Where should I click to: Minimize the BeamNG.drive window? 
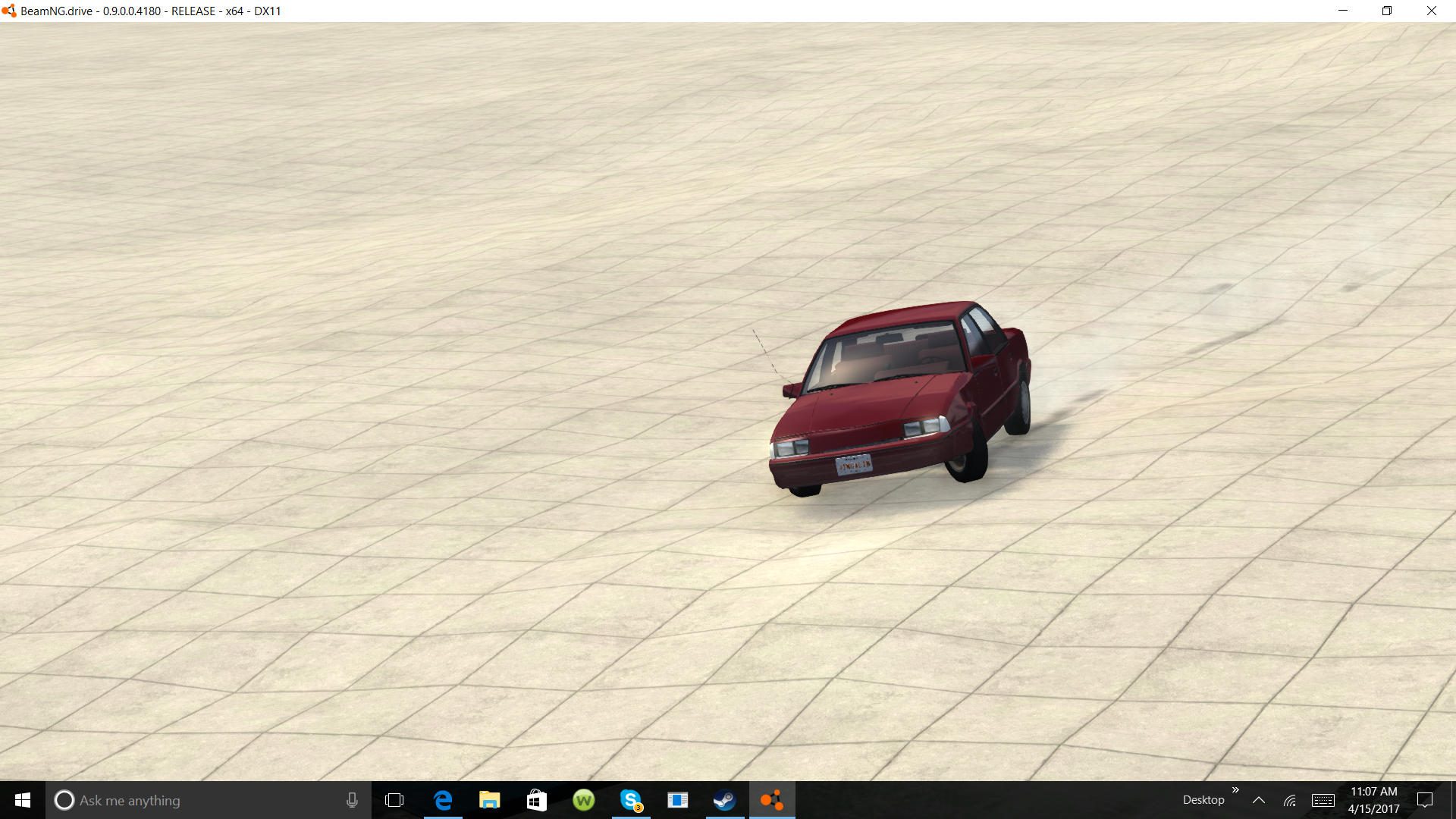pyautogui.click(x=1343, y=11)
